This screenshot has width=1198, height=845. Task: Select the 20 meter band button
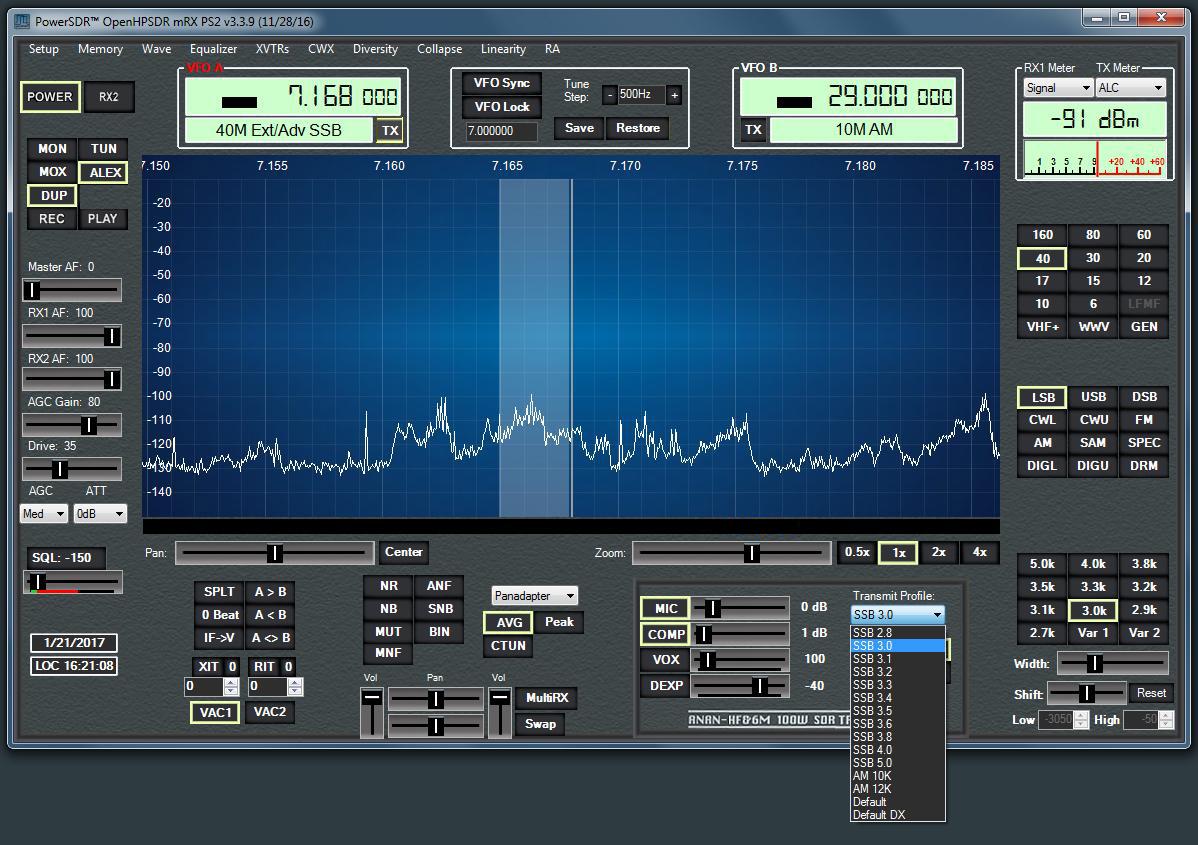(1144, 258)
